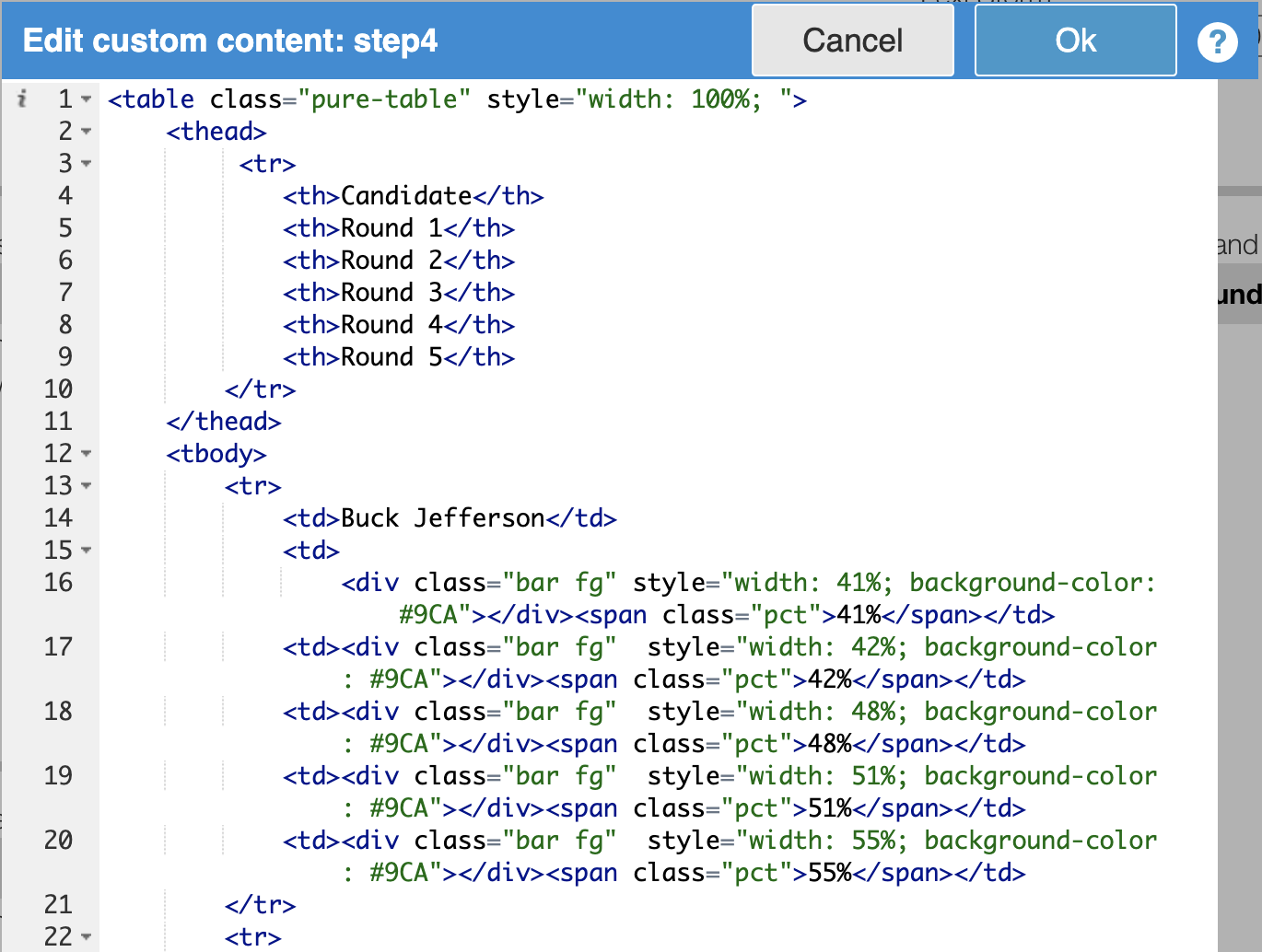Place cursor on the 55% span text
The width and height of the screenshot is (1262, 952).
coord(829,873)
